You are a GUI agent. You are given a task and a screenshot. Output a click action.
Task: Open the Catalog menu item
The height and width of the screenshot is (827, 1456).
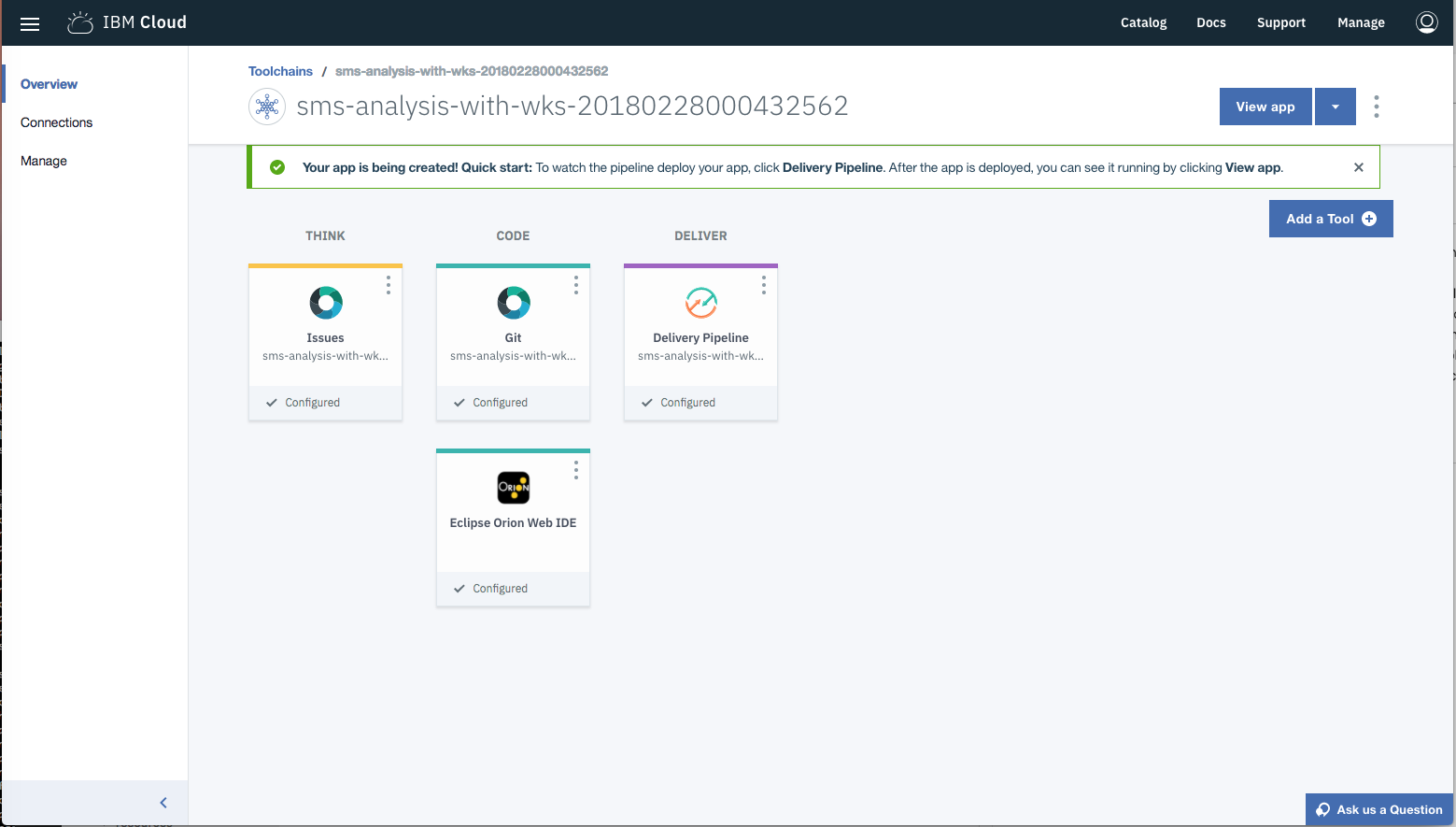(1143, 22)
